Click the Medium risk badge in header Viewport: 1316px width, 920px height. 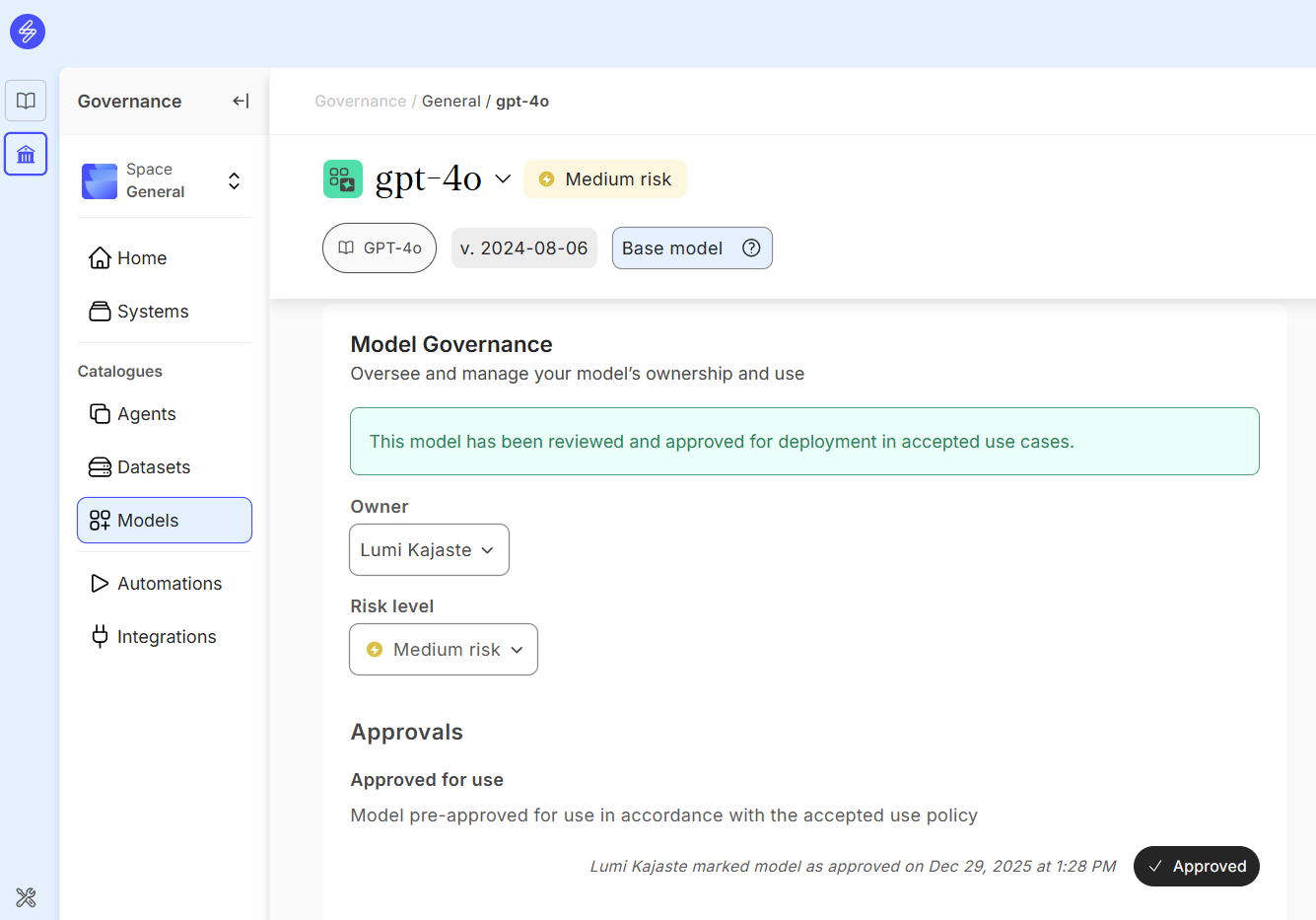(605, 179)
